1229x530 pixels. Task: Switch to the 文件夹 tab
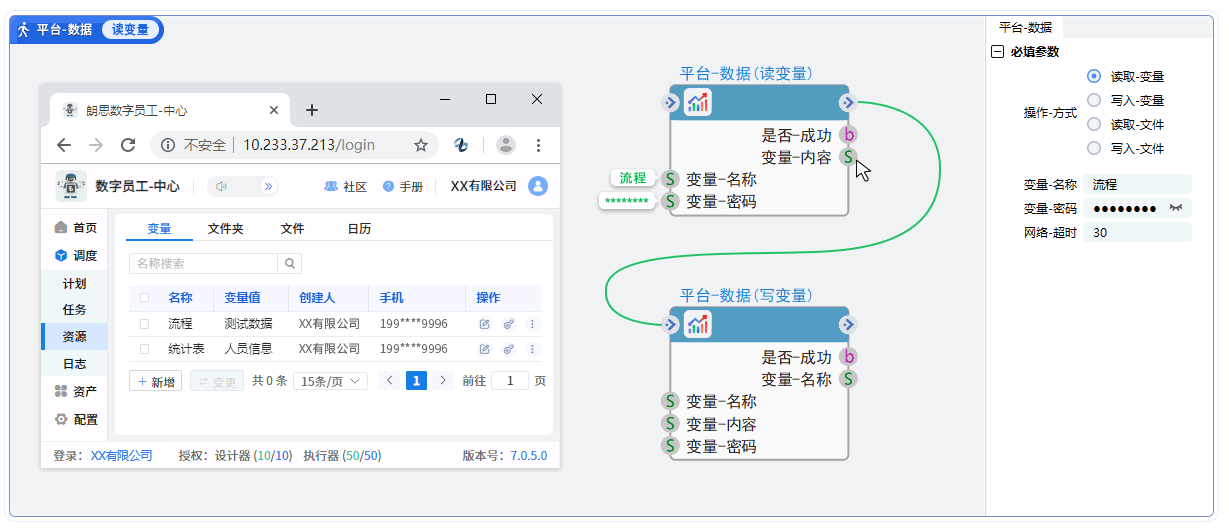[x=225, y=229]
